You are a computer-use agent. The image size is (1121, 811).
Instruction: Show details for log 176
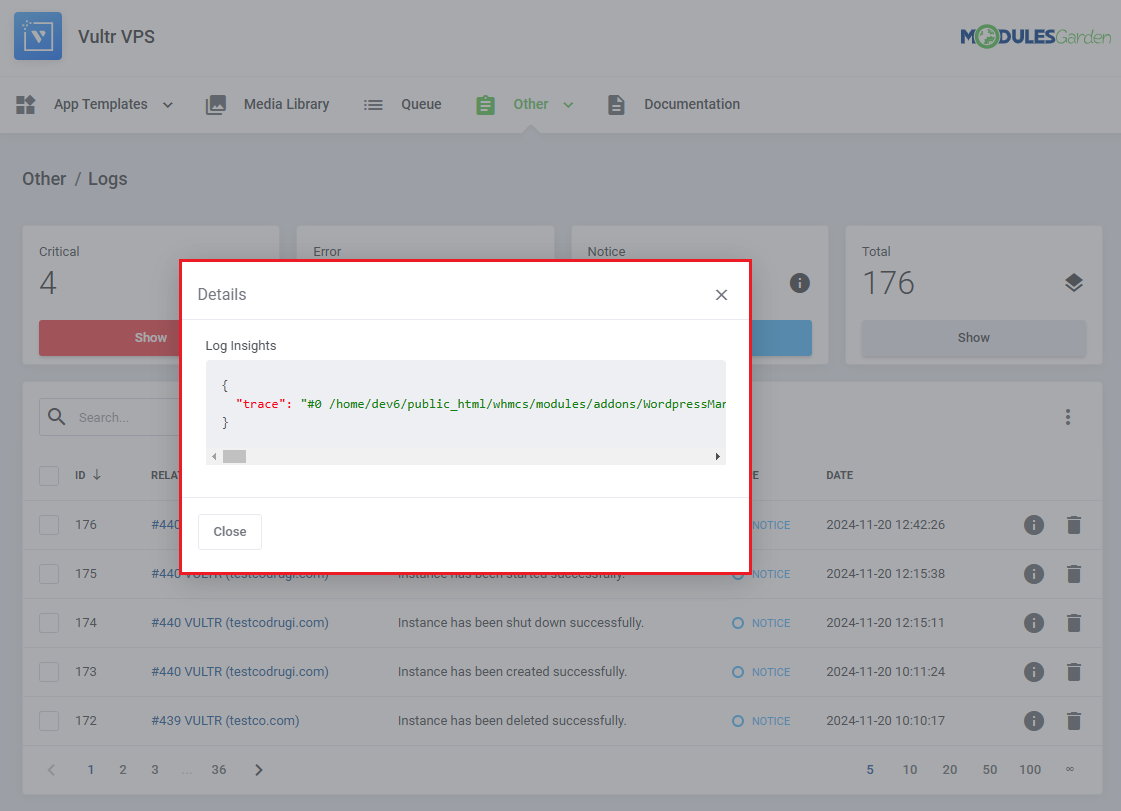pos(1034,525)
